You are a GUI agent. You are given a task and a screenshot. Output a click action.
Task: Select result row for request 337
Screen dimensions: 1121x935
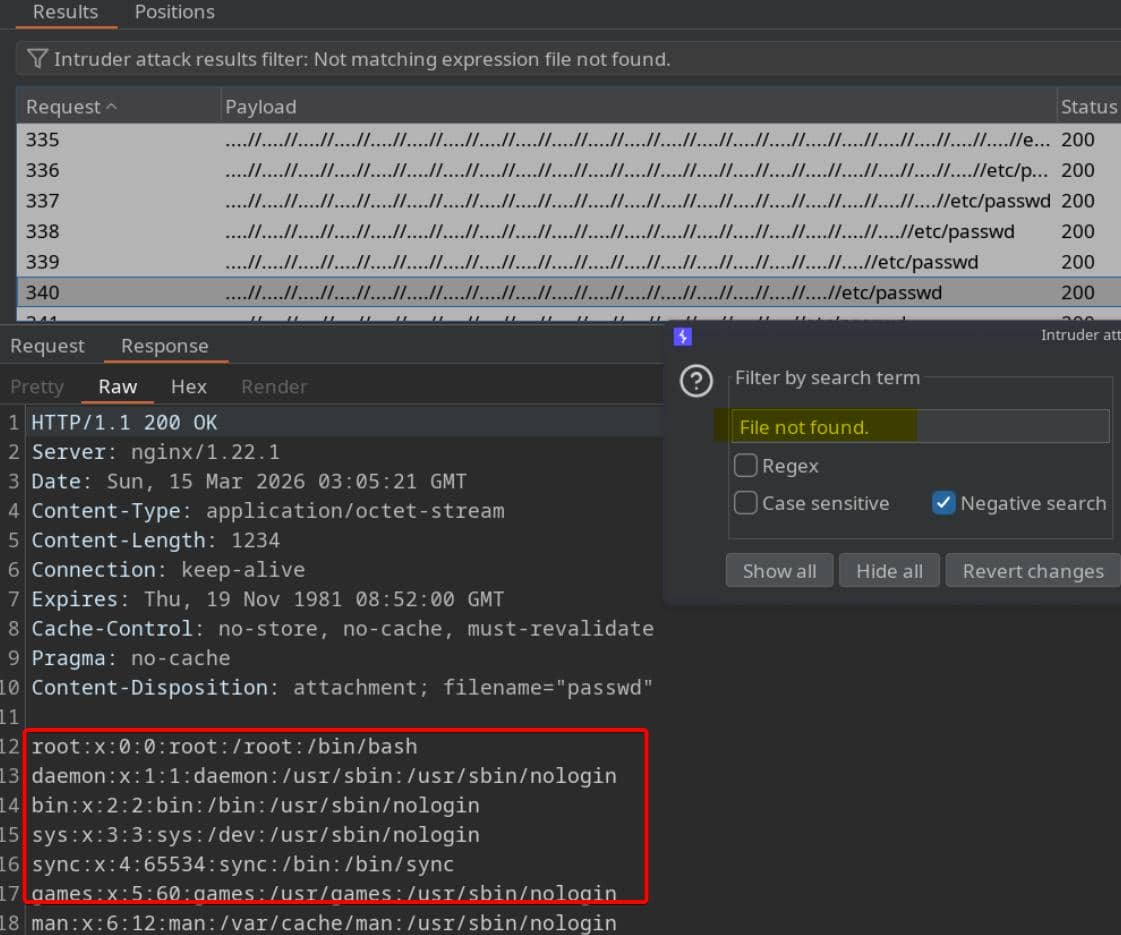click(540, 201)
